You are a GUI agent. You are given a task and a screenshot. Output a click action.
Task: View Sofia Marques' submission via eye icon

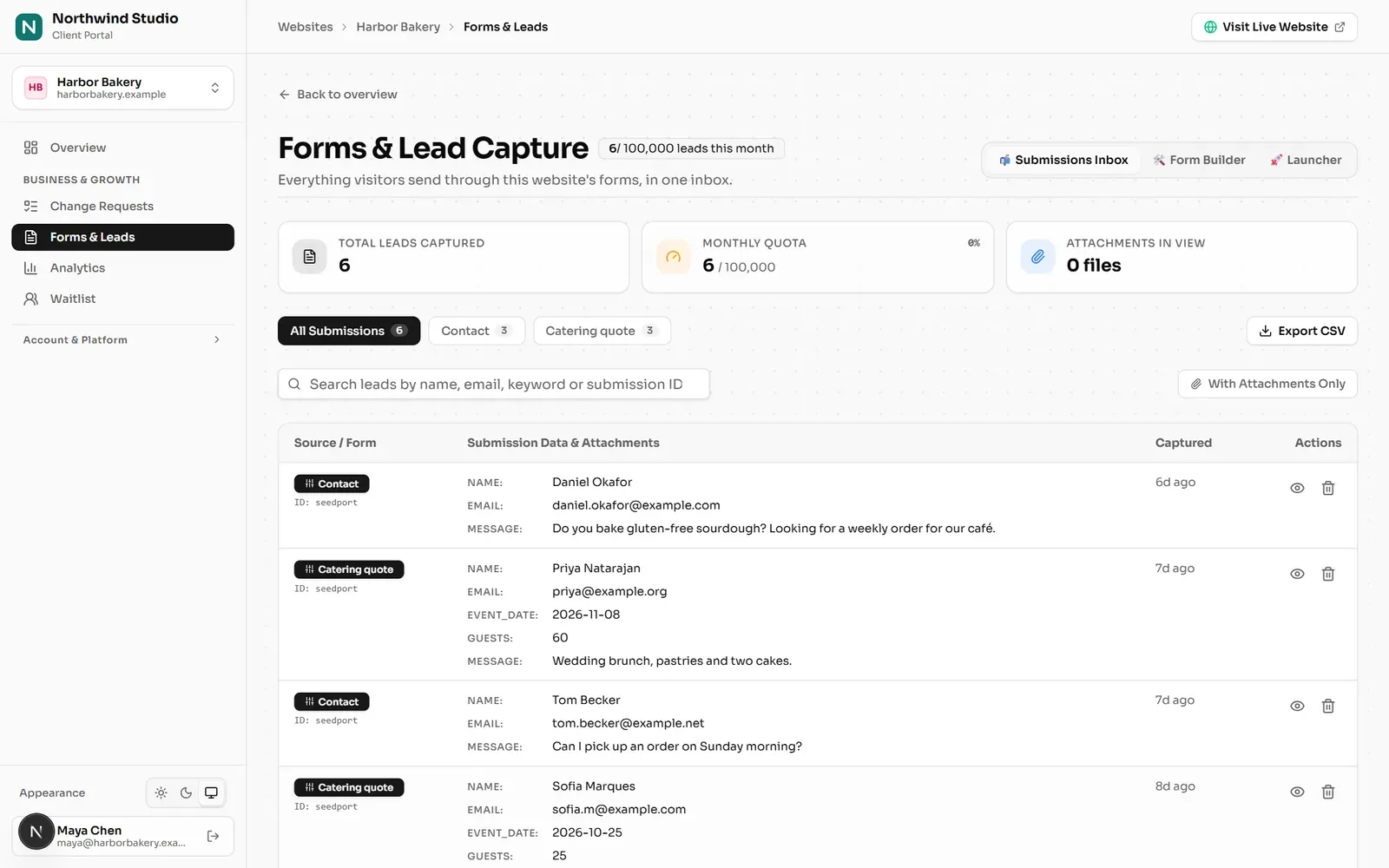pos(1297,792)
